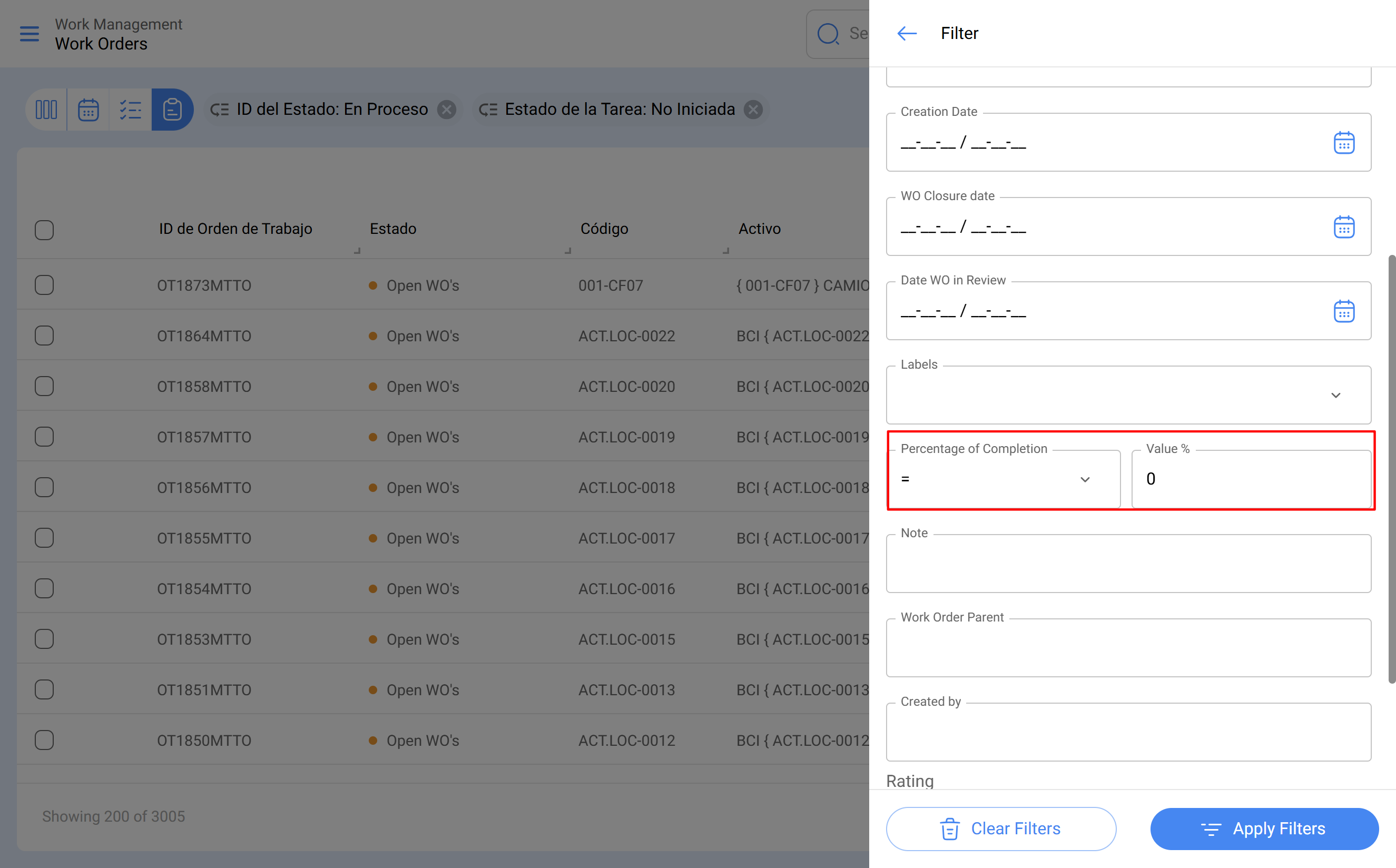The height and width of the screenshot is (868, 1396).
Task: Click the Clear Filters button
Action: [1000, 828]
